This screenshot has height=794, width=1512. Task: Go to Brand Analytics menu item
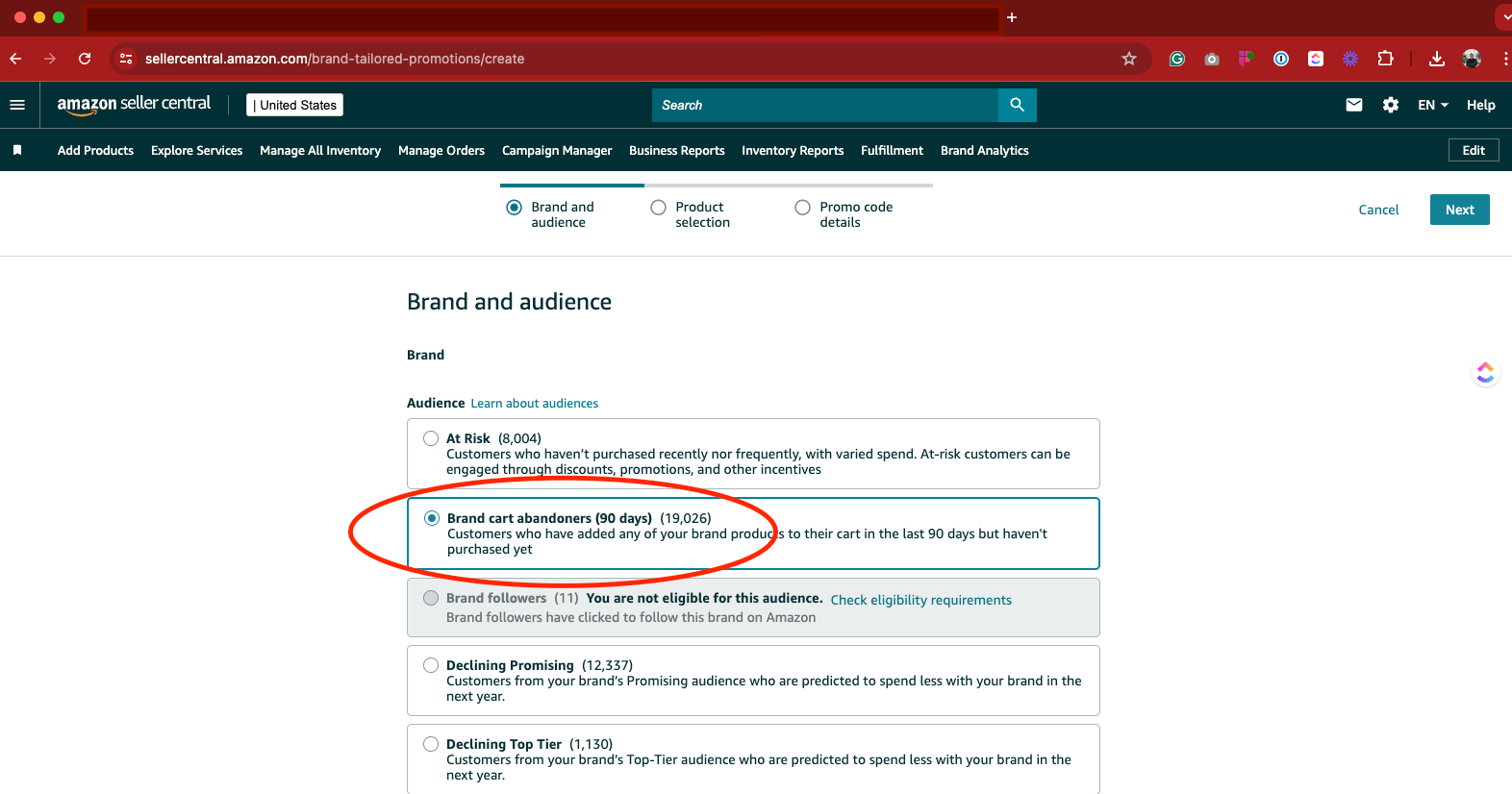(984, 150)
